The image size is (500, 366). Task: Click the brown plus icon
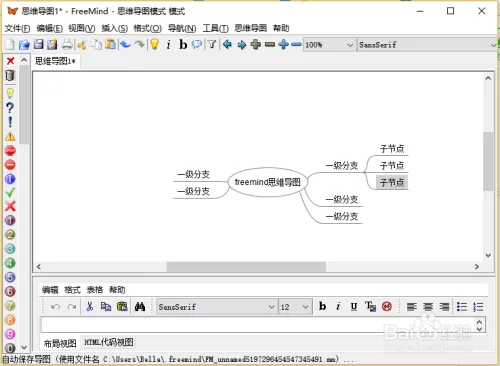[x=256, y=44]
